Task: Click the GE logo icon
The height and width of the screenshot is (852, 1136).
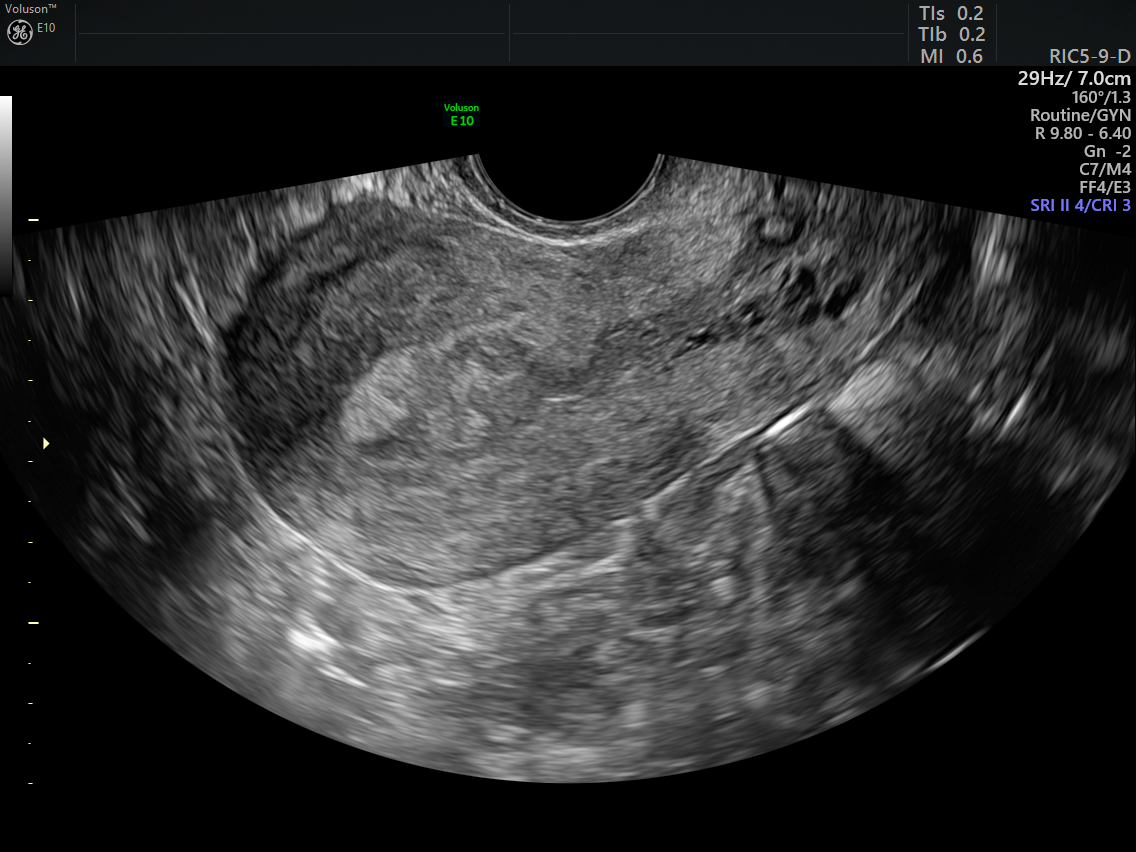Action: click(x=19, y=32)
